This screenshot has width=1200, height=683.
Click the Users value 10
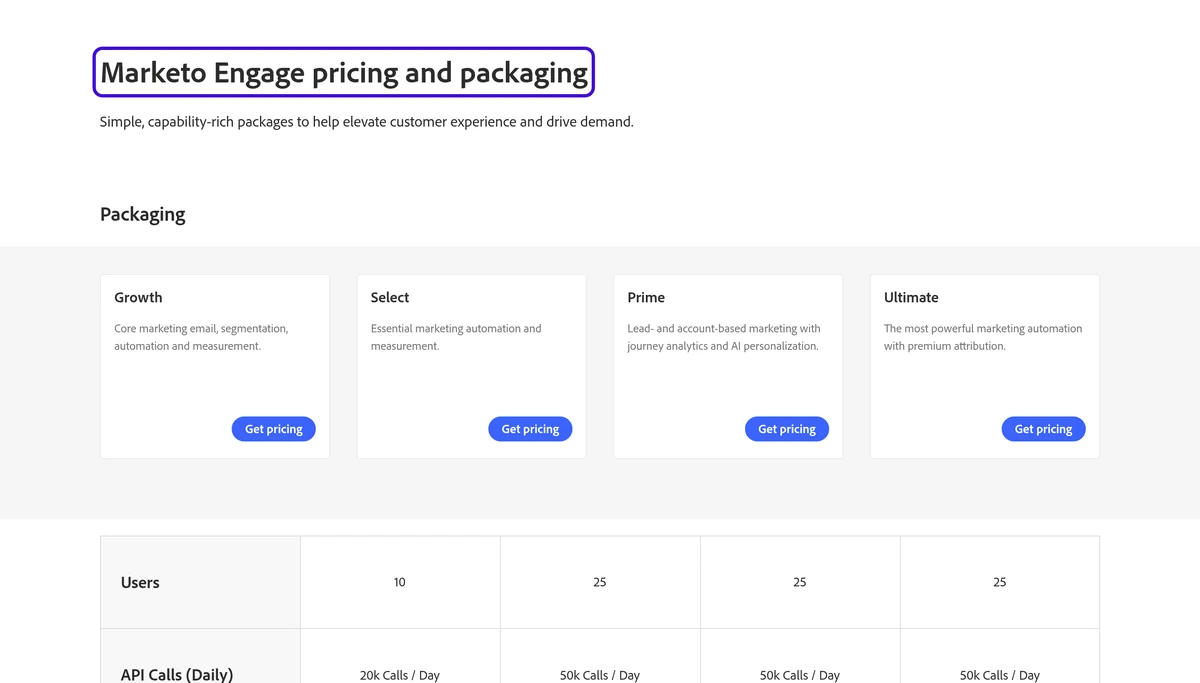(400, 582)
